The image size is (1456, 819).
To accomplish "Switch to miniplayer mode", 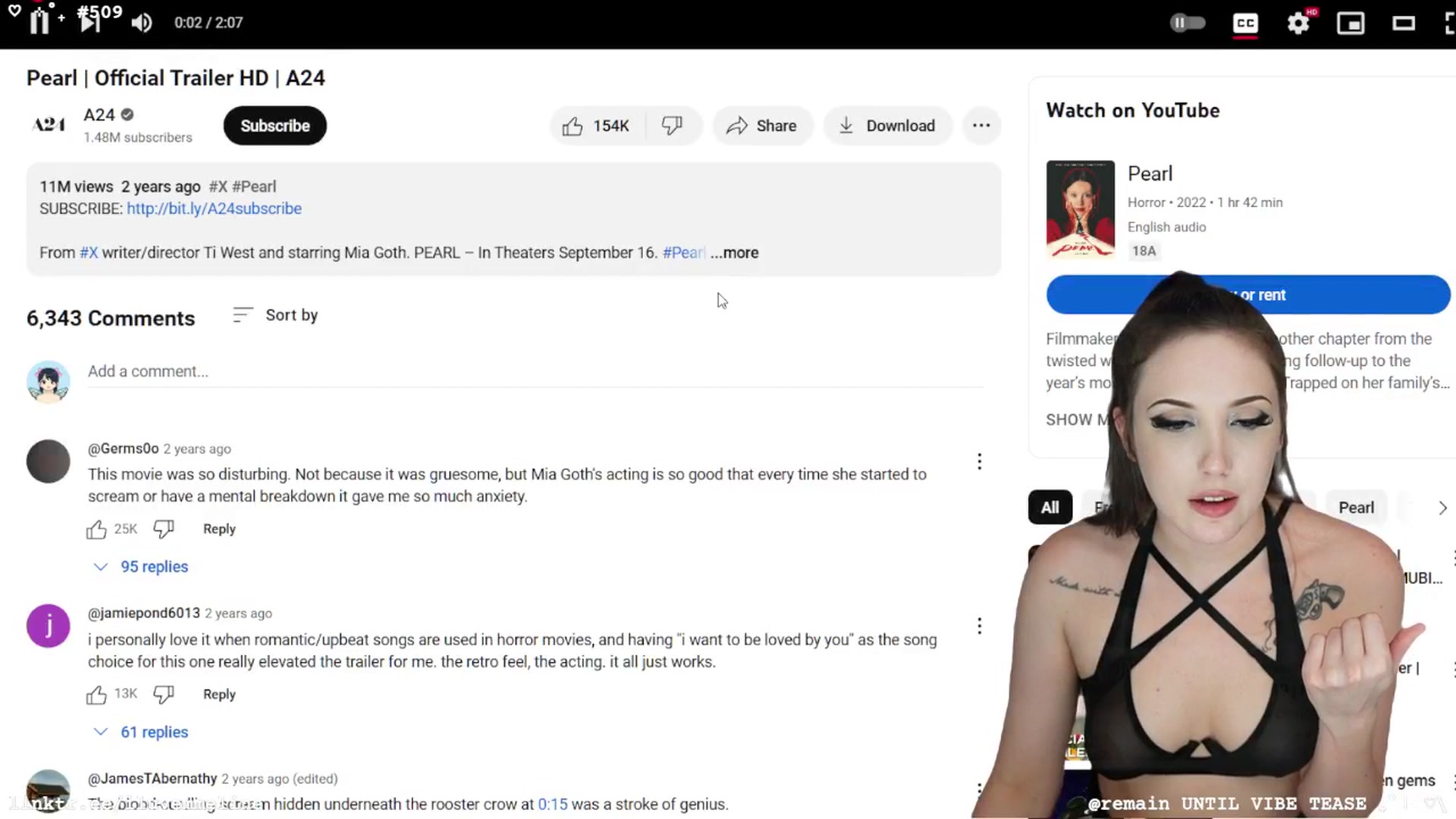I will pyautogui.click(x=1351, y=24).
